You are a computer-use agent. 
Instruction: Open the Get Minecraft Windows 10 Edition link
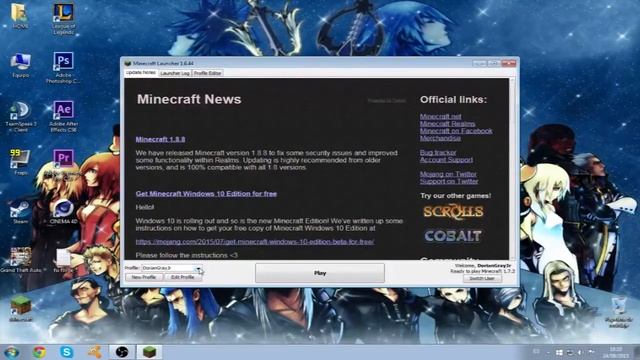tap(206, 193)
